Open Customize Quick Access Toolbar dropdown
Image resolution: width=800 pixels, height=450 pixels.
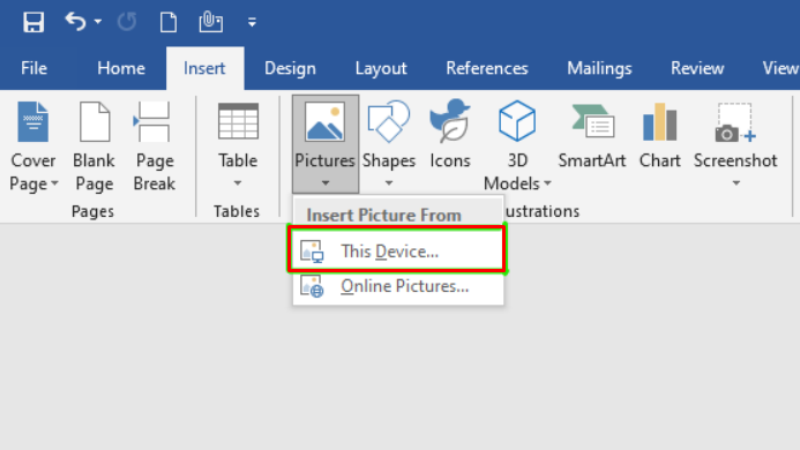tap(252, 22)
